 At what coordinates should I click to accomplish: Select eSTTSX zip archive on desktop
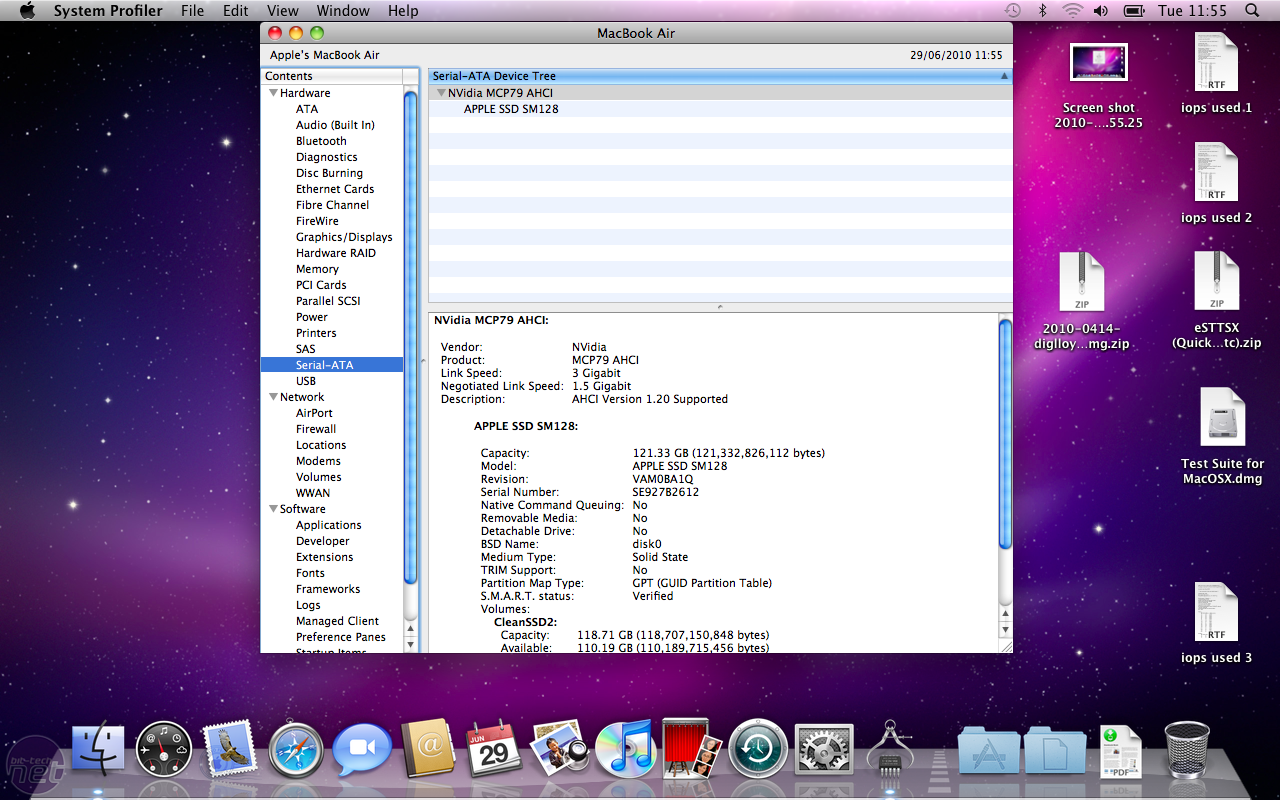coord(1216,300)
